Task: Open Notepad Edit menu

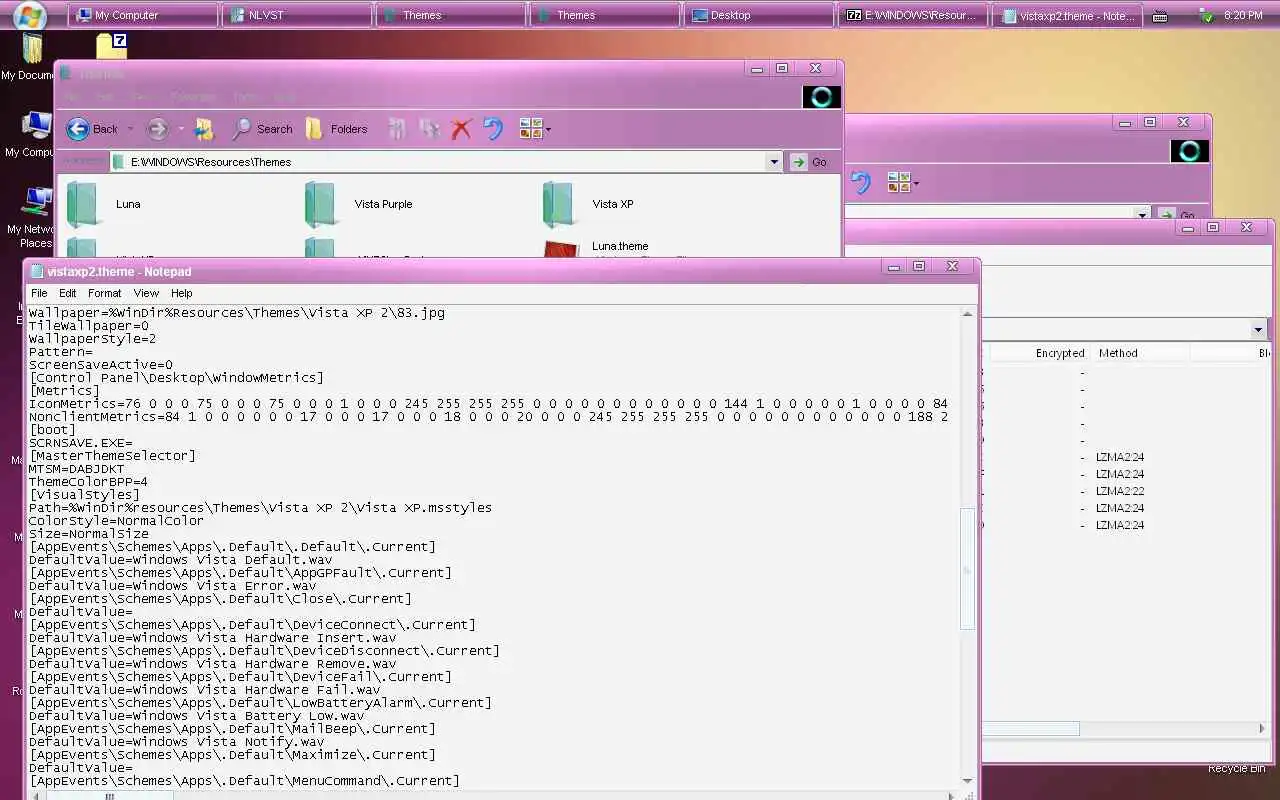Action: point(67,293)
